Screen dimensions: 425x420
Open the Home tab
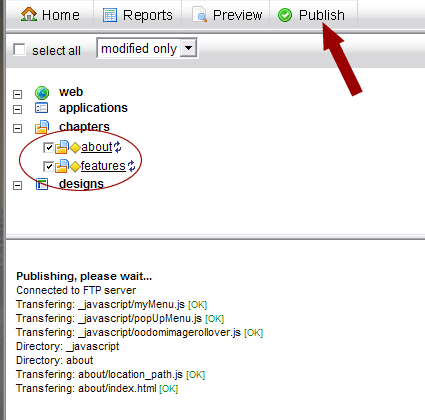[x=50, y=15]
